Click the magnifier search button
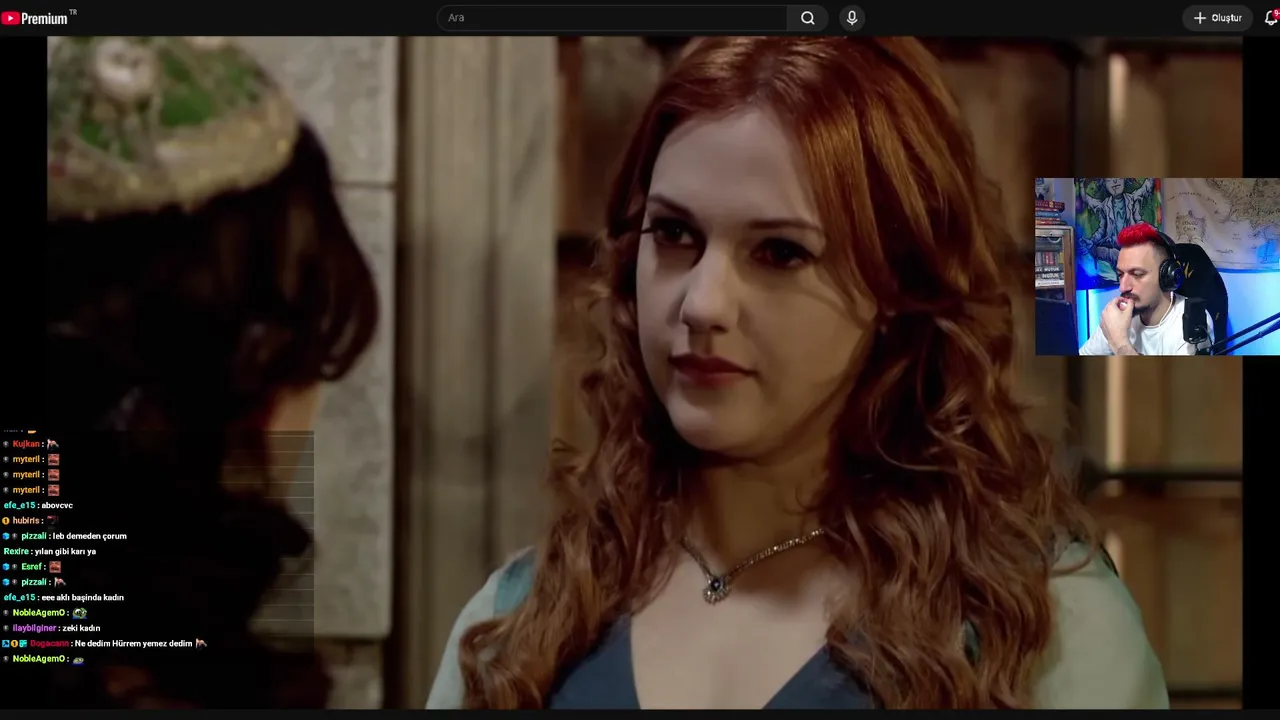Viewport: 1280px width, 720px height. 808,18
